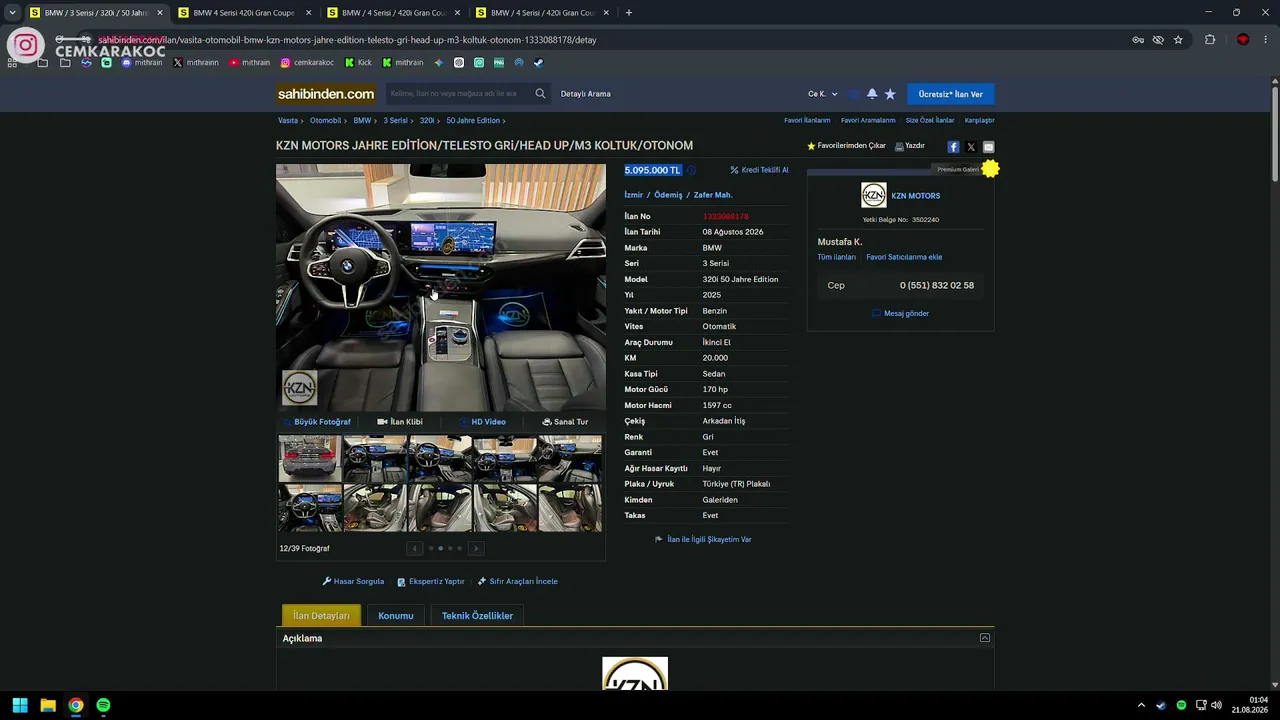The height and width of the screenshot is (720, 1280).
Task: Open the notifications bell icon
Action: 872,94
